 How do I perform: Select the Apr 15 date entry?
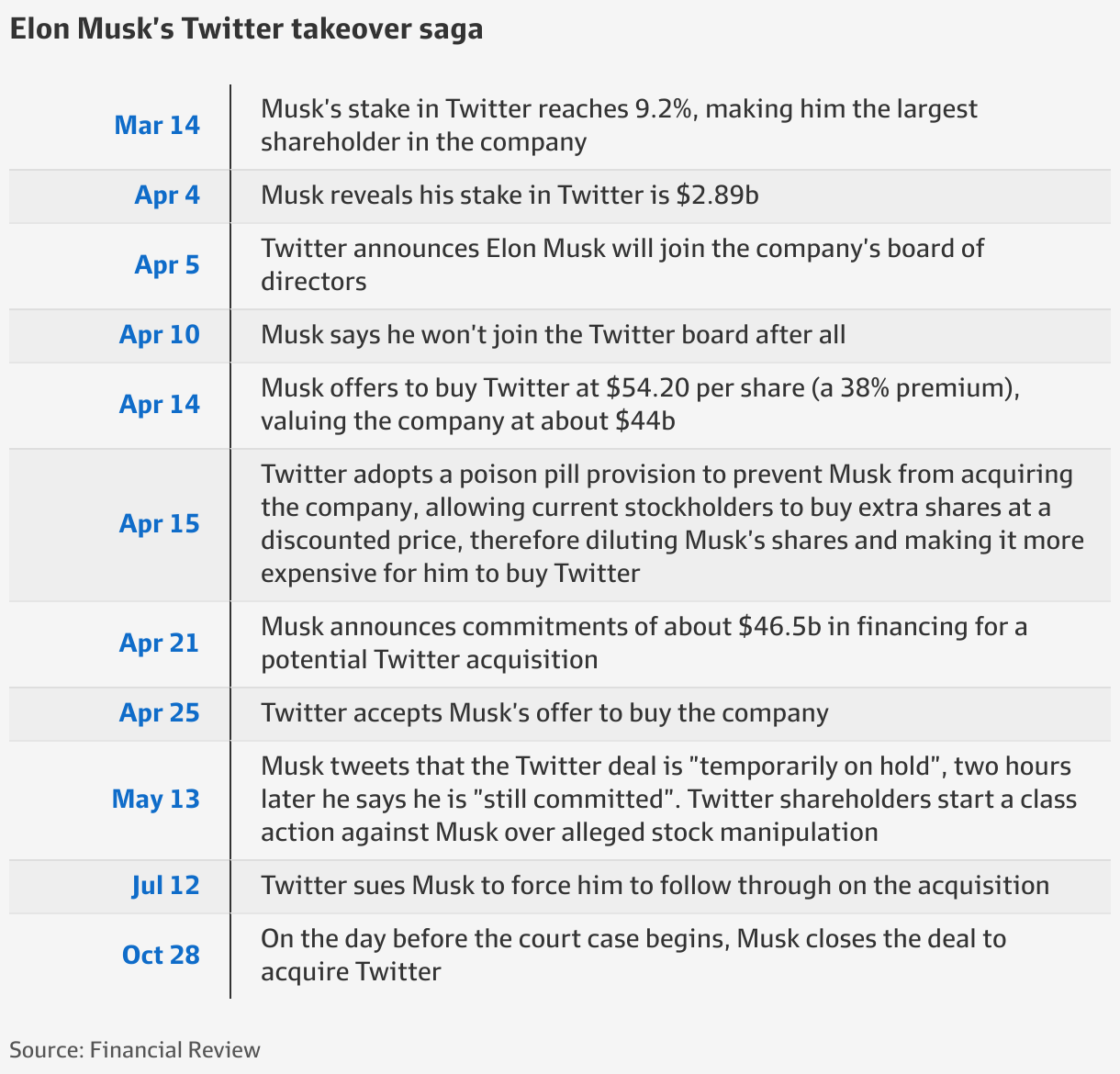[x=160, y=523]
